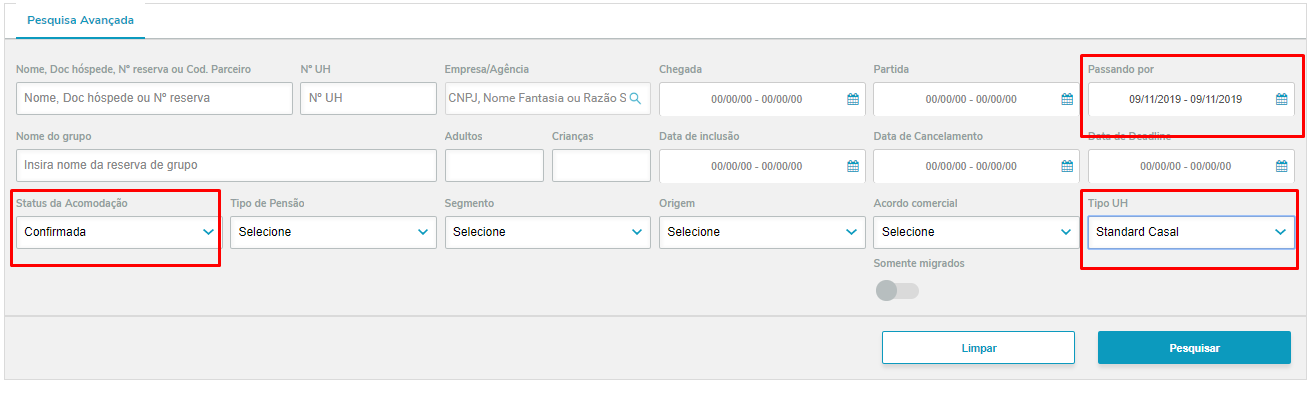Focus the Nº UH input field
Screen dimensions: 1315x396
tap(369, 98)
